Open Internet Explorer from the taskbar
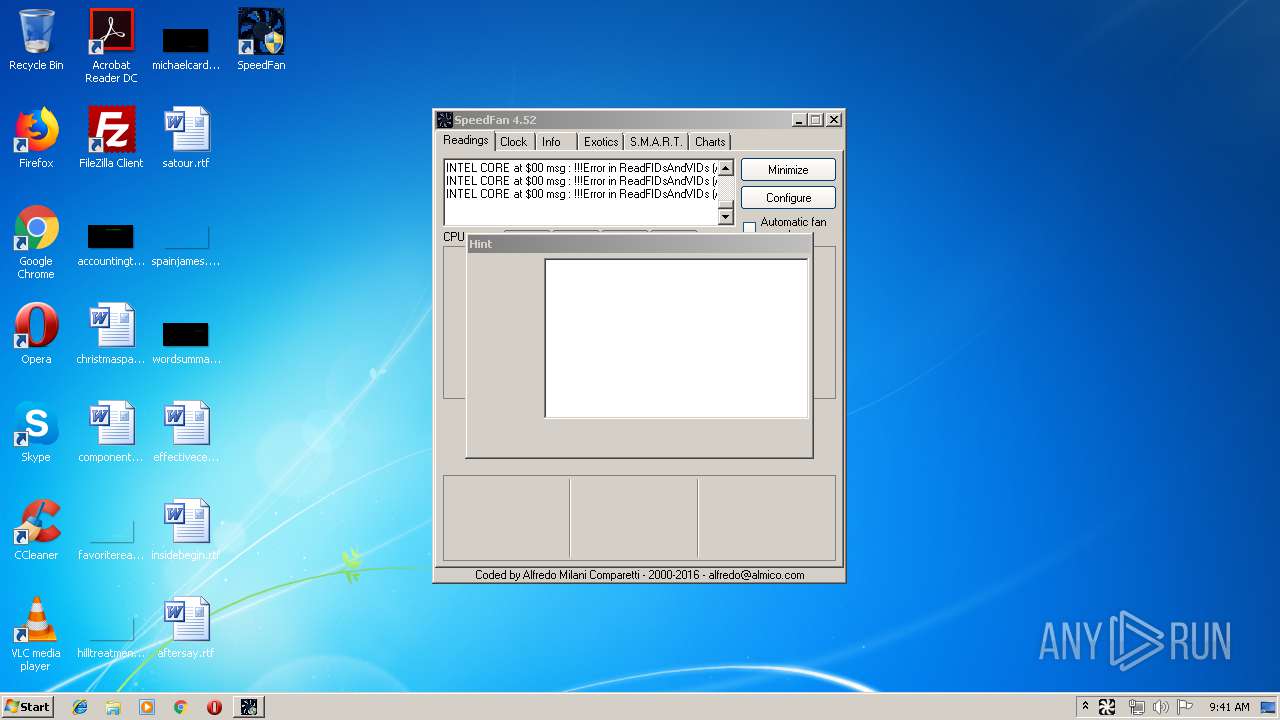Image resolution: width=1280 pixels, height=720 pixels. [x=80, y=707]
